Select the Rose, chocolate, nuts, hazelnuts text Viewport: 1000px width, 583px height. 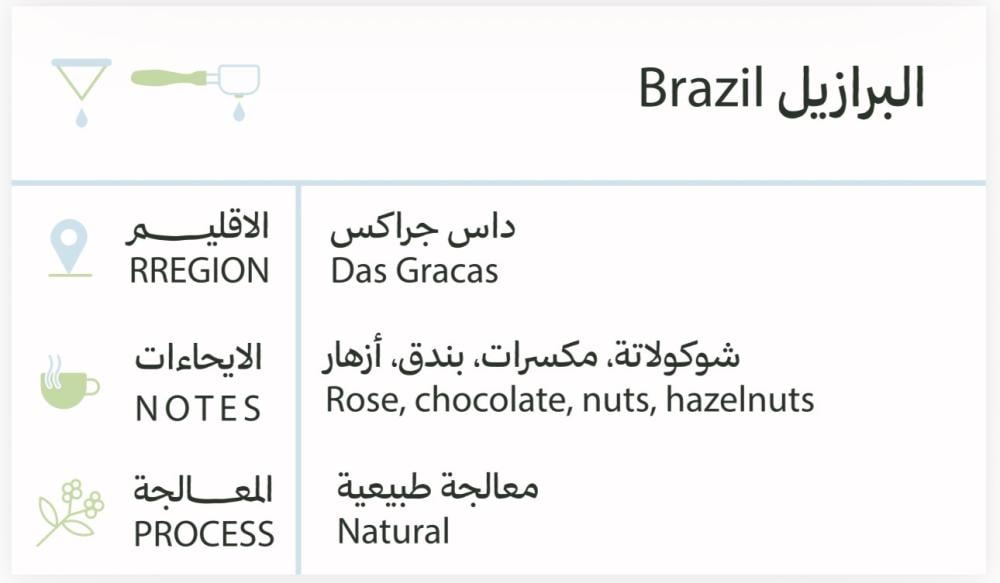[569, 401]
